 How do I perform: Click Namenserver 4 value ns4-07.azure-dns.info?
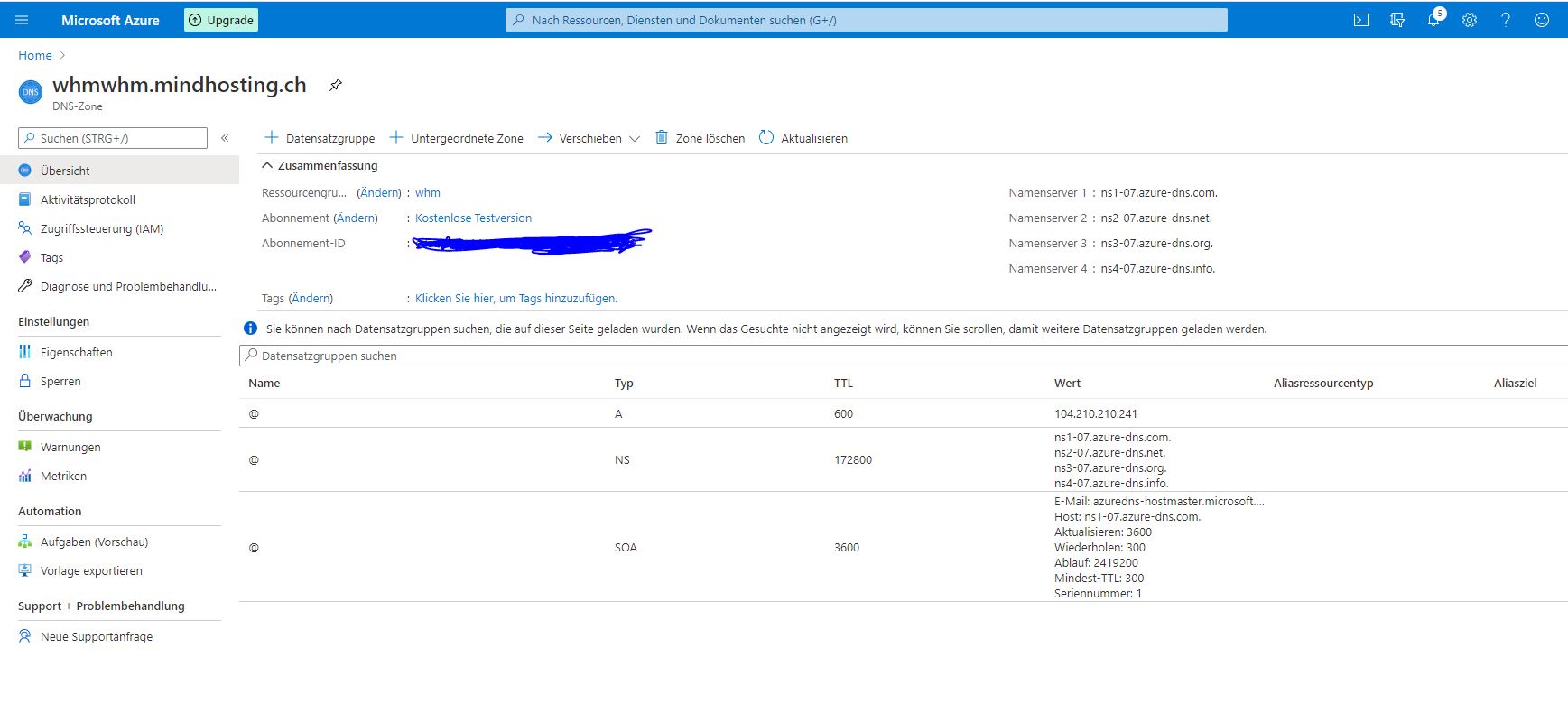point(1158,269)
